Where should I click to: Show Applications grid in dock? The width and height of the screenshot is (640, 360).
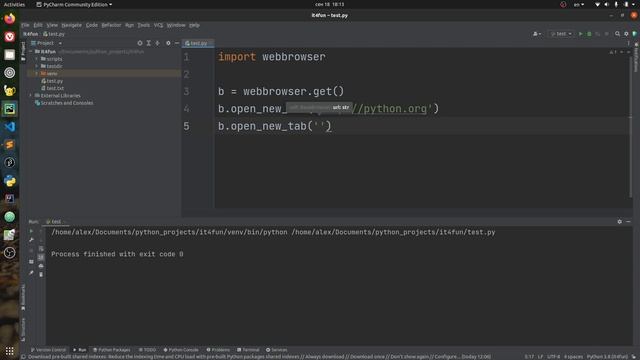(9, 351)
